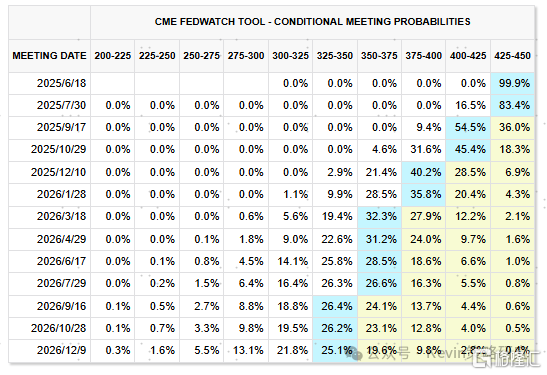
Task: Select the 40.2% cell for 2025/12/10
Action: (x=424, y=172)
